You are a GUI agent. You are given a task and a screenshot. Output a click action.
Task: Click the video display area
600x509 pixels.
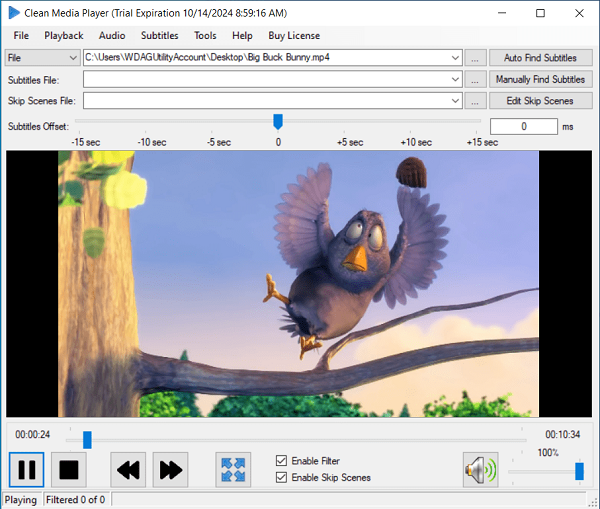coord(298,284)
